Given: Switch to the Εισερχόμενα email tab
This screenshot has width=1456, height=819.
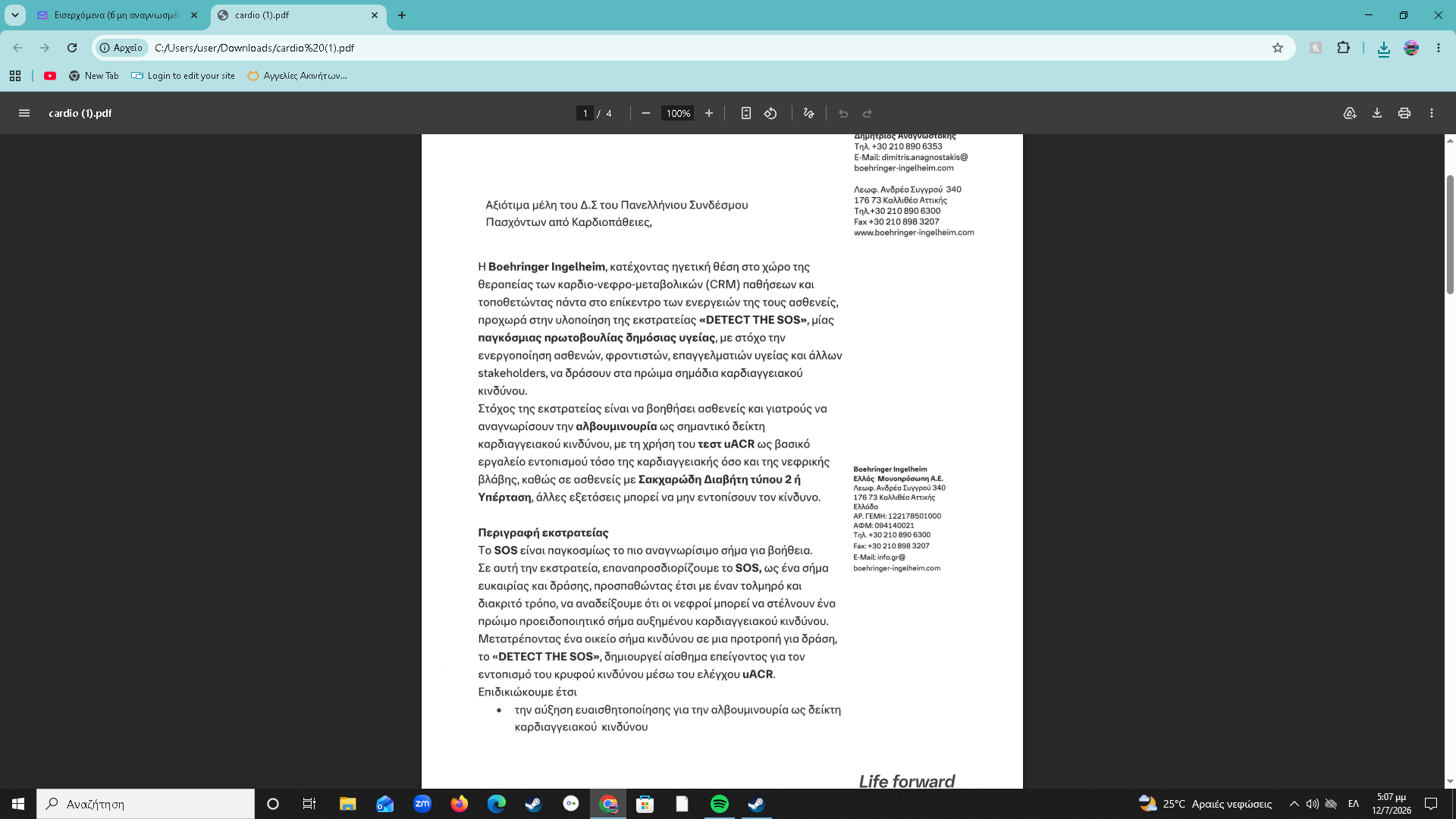Looking at the screenshot, I should pyautogui.click(x=118, y=15).
